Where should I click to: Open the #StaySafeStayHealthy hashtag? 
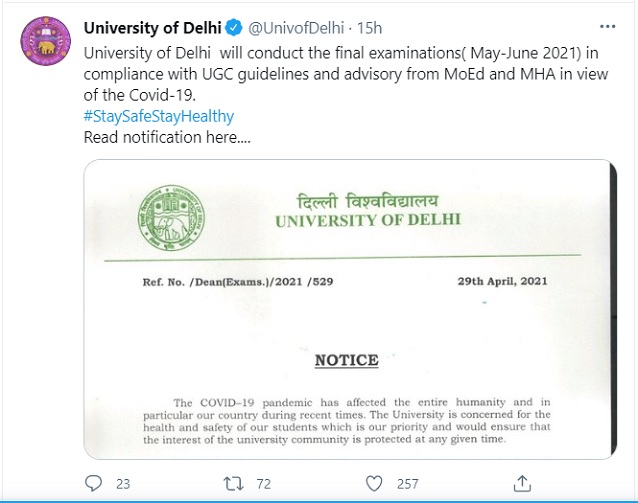[x=159, y=116]
